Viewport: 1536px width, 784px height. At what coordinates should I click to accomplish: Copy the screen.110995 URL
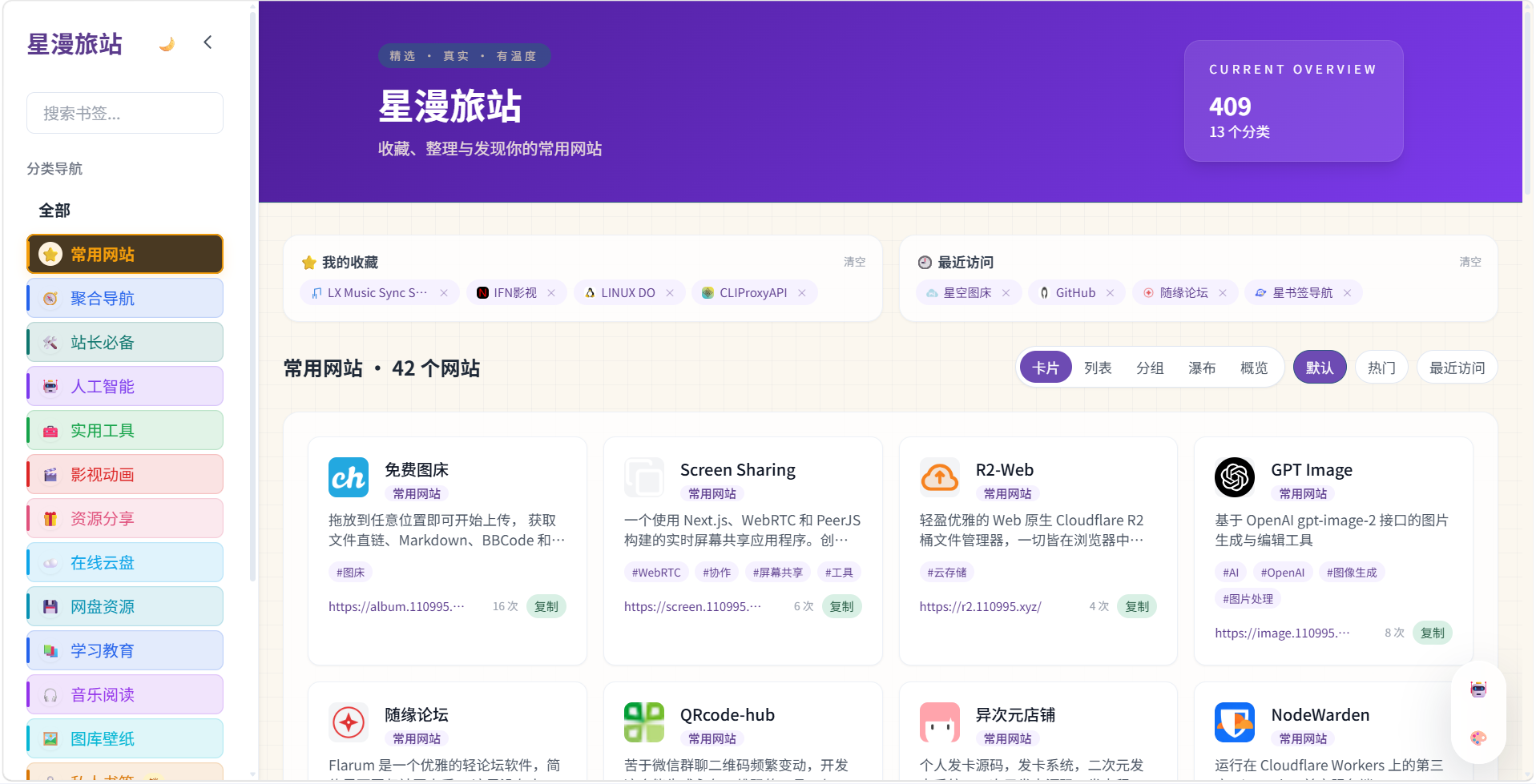point(842,607)
